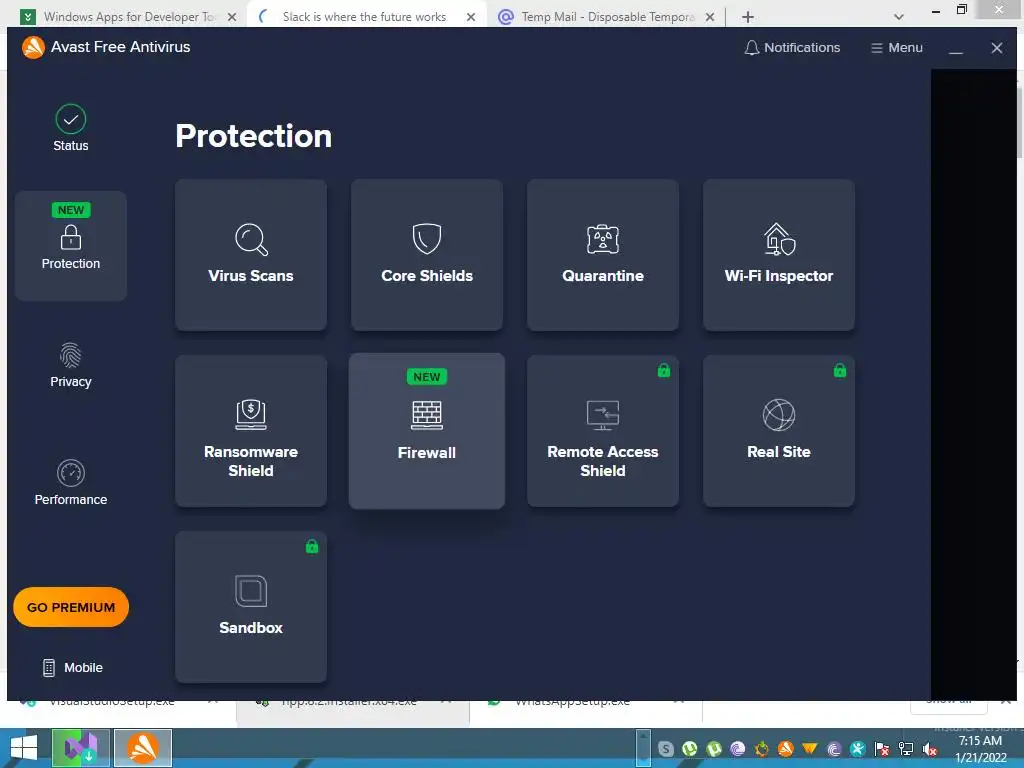
Task: Open Quarantine tile
Action: [x=603, y=255]
